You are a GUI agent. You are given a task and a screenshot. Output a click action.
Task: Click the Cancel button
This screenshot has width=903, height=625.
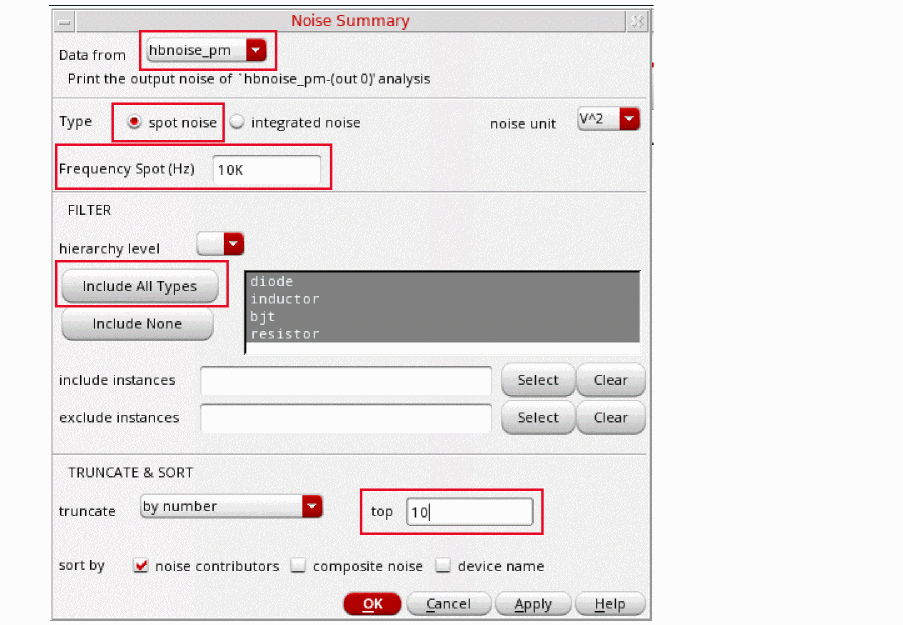tap(449, 604)
